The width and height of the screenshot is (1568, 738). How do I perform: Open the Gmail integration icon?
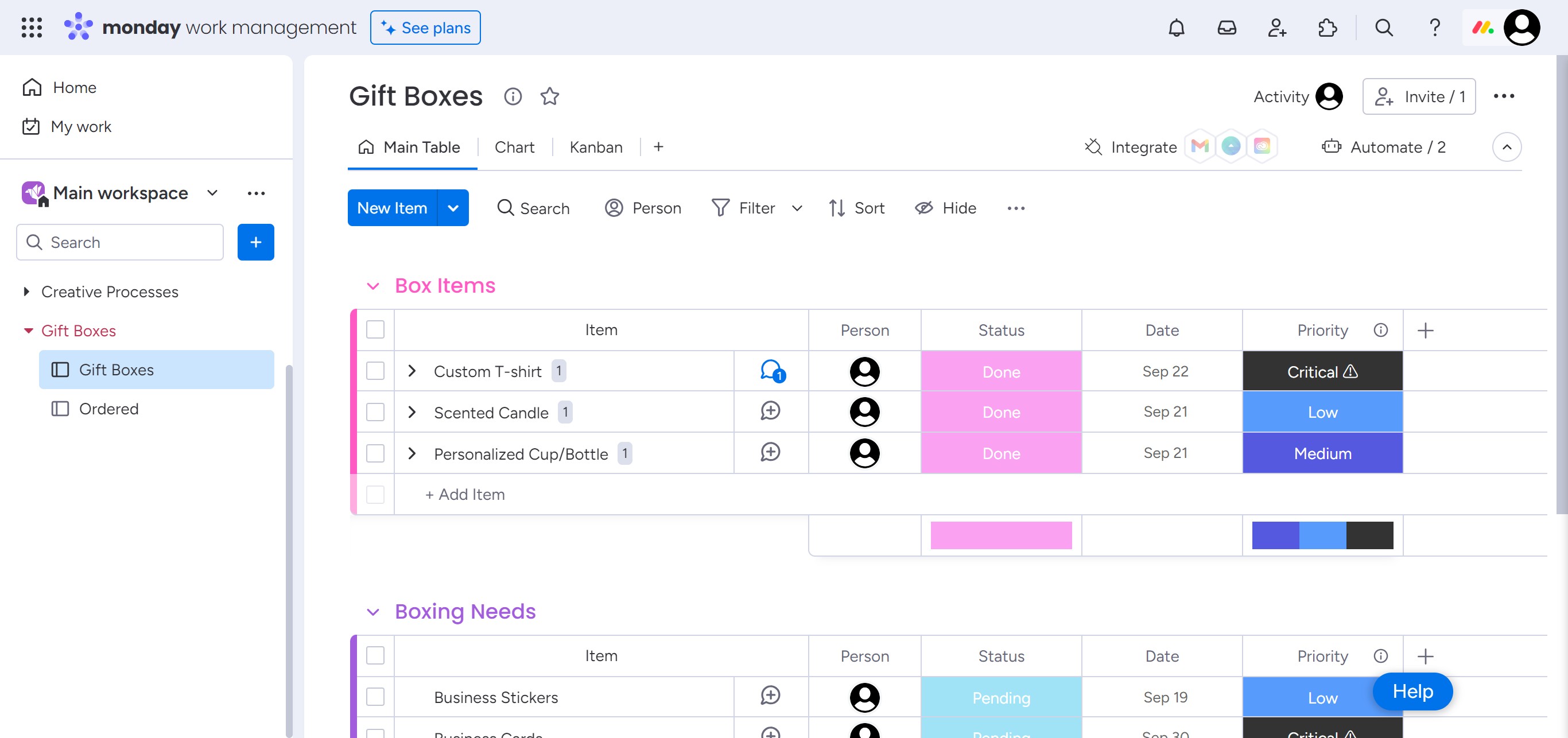click(1199, 147)
